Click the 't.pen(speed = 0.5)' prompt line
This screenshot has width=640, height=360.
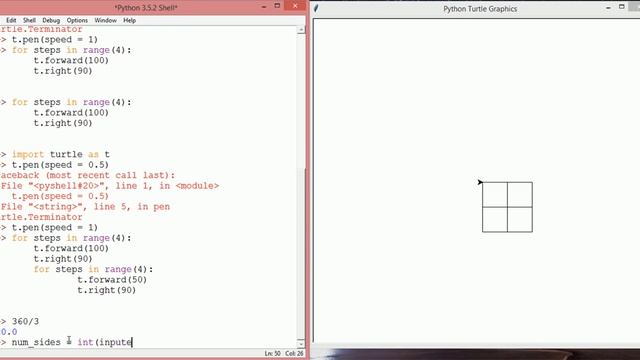tap(60, 165)
